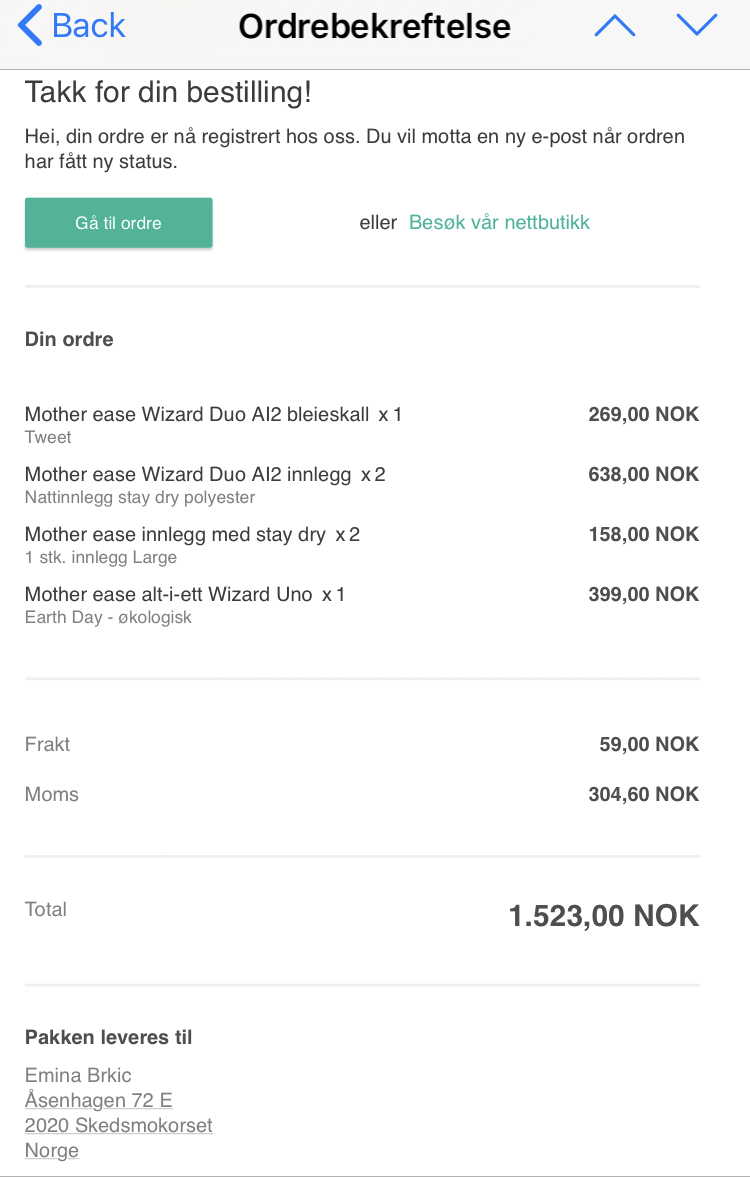The height and width of the screenshot is (1177, 750).
Task: Go to previous message with up arrow
Action: click(615, 26)
